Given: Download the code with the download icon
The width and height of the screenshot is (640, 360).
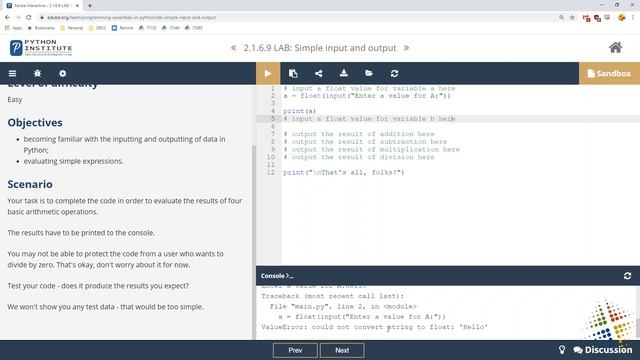Looking at the screenshot, I should 344,73.
